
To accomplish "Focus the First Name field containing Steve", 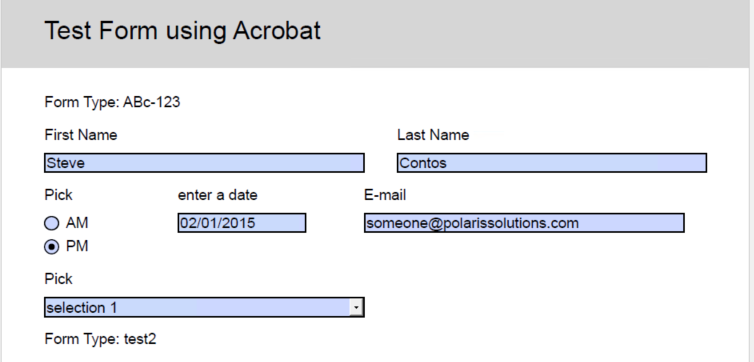I will 204,163.
